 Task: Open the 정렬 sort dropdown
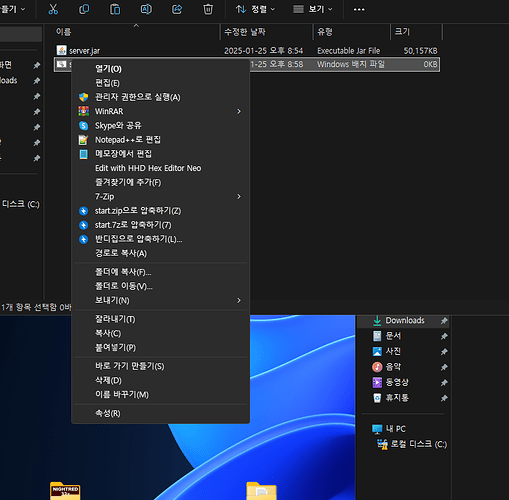click(255, 9)
